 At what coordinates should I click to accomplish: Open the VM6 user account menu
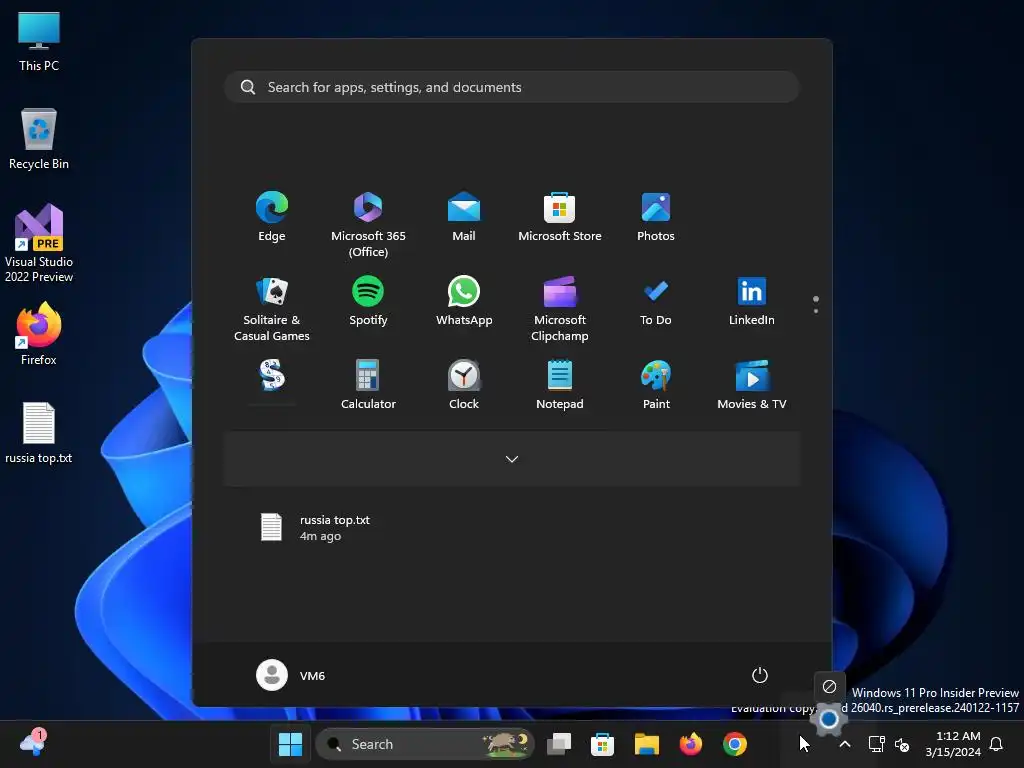(291, 675)
